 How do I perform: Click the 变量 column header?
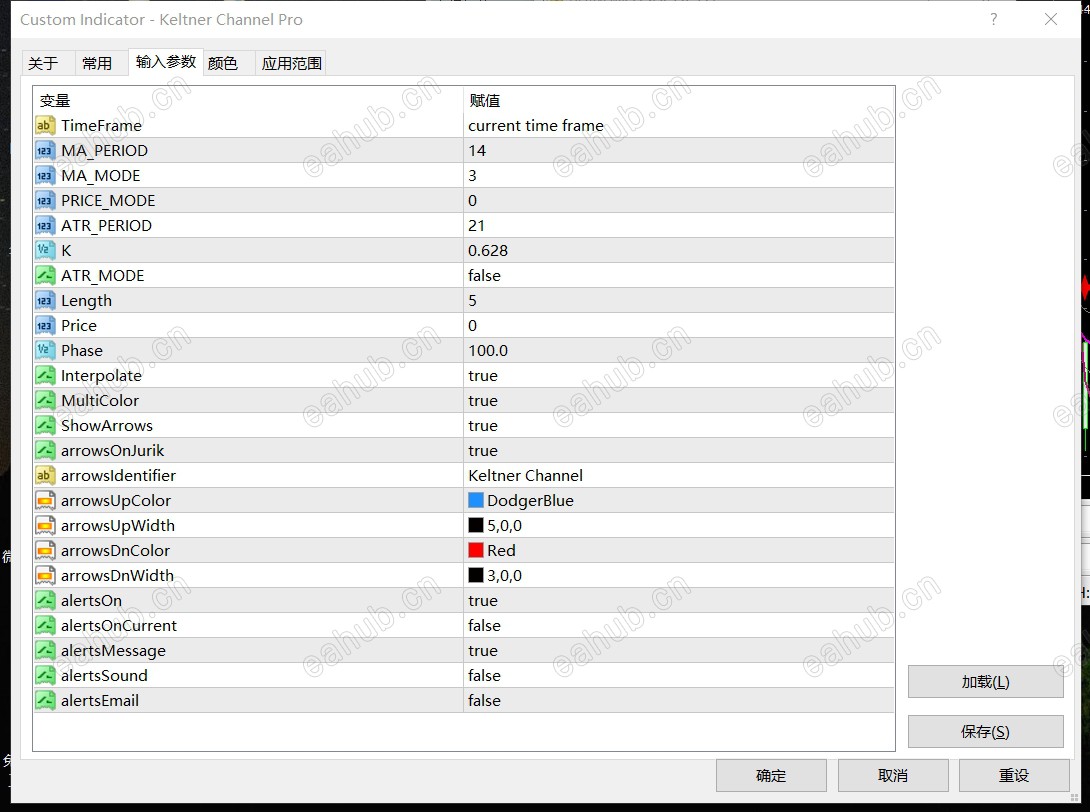pyautogui.click(x=55, y=101)
